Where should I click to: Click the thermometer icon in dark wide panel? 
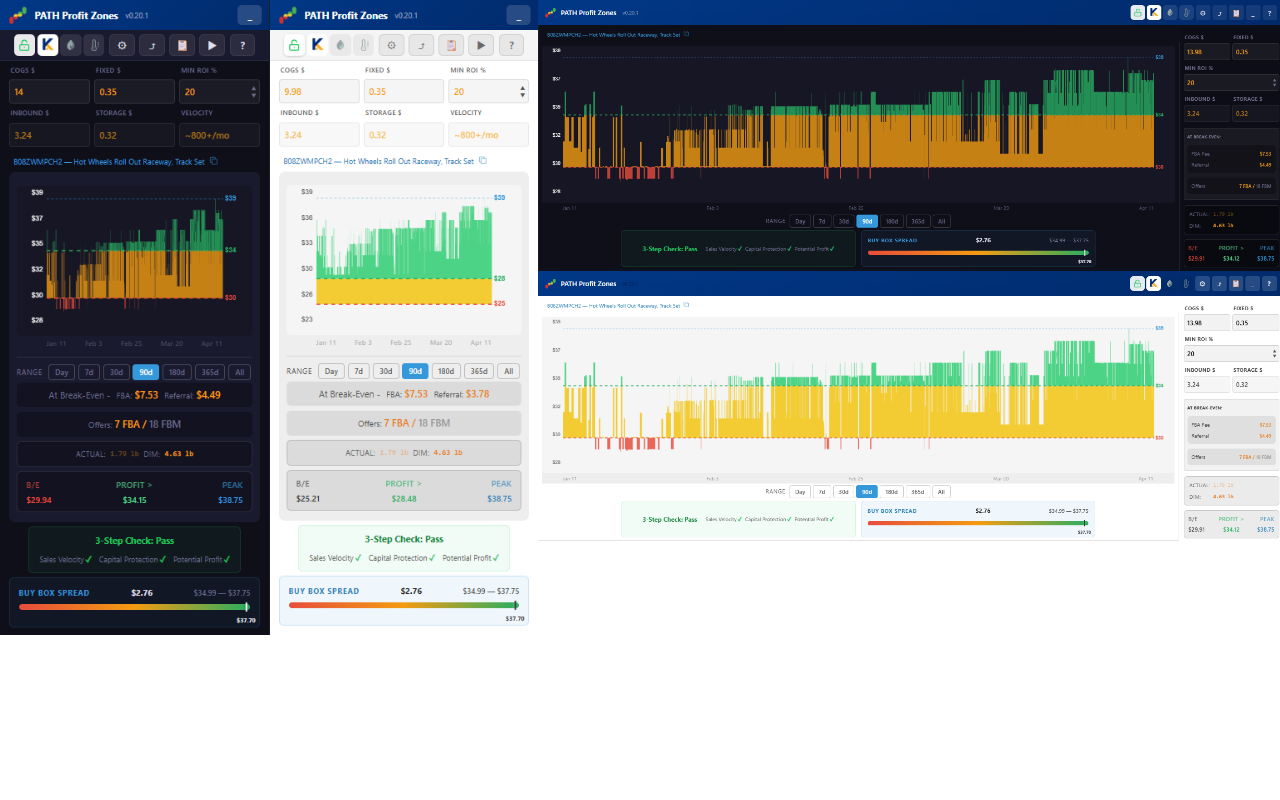coord(1186,13)
